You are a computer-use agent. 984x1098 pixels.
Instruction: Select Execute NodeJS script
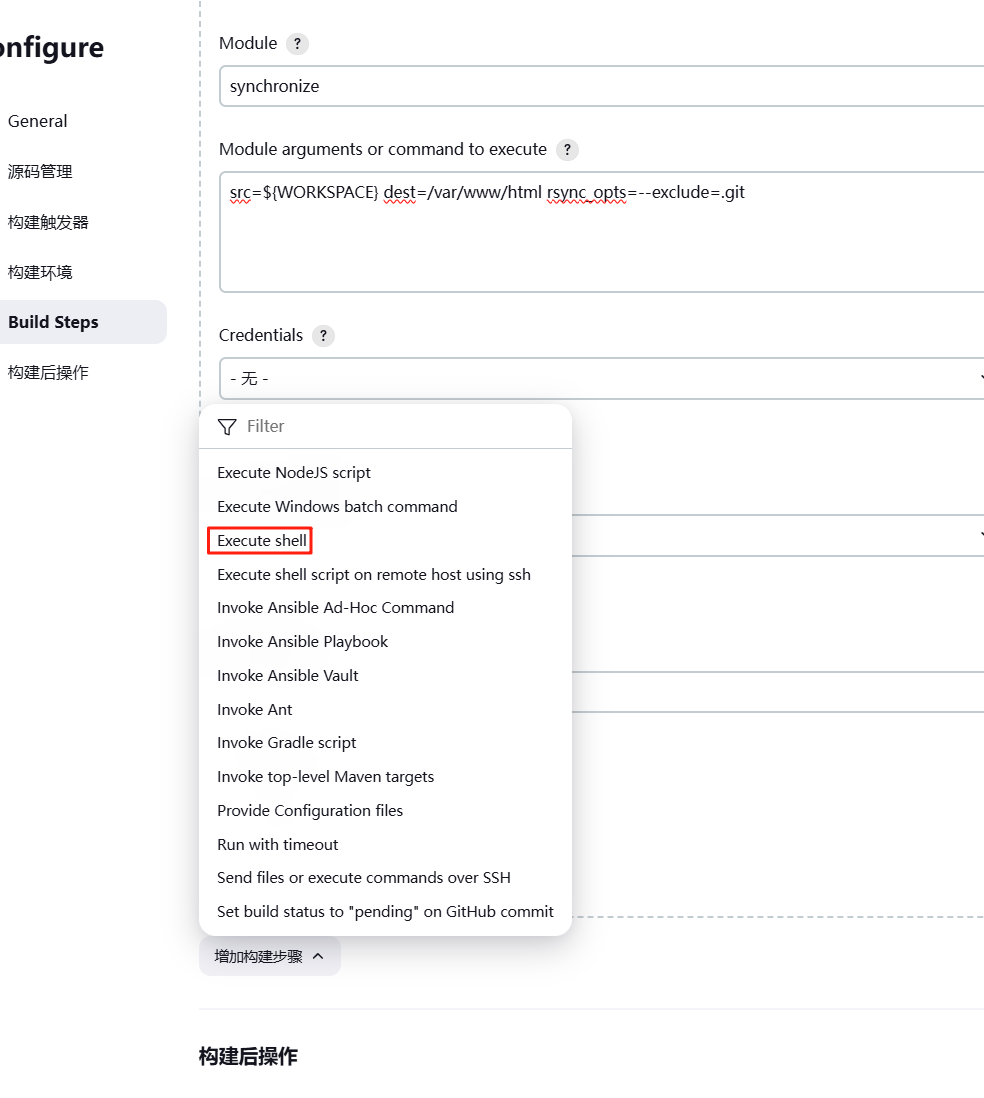click(x=293, y=473)
